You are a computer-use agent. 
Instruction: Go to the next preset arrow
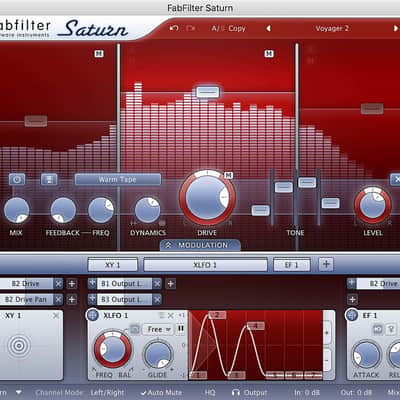coord(396,28)
